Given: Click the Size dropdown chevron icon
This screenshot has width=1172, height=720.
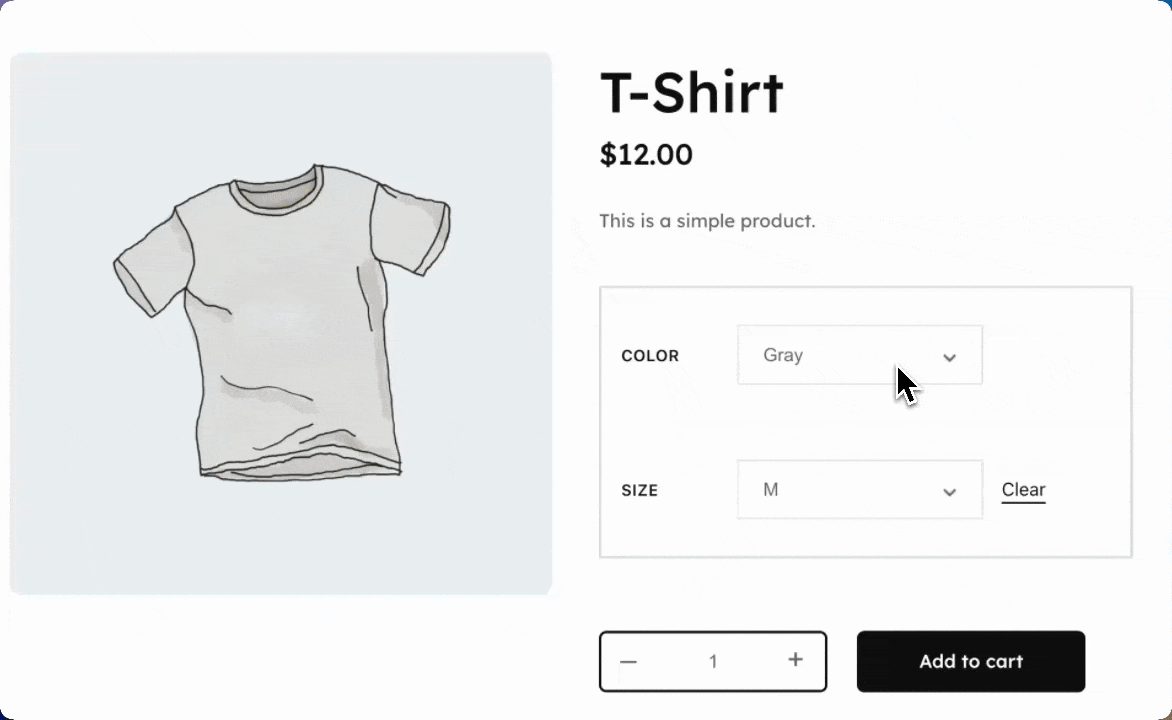Looking at the screenshot, I should point(949,492).
